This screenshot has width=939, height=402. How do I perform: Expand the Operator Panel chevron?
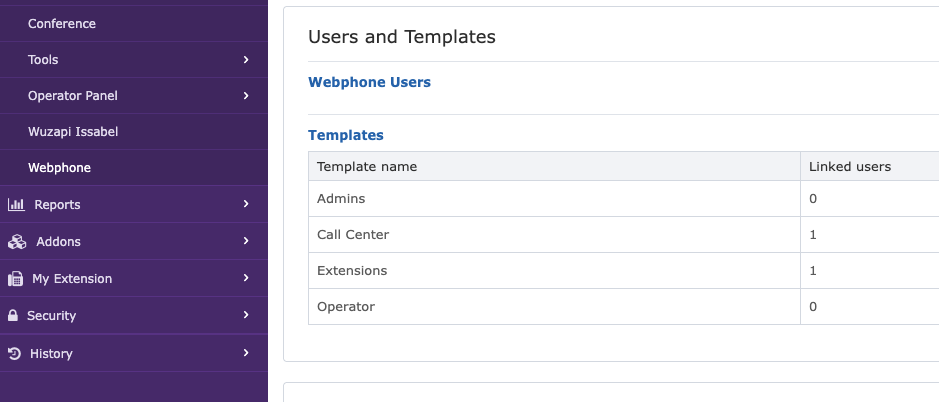pyautogui.click(x=246, y=95)
